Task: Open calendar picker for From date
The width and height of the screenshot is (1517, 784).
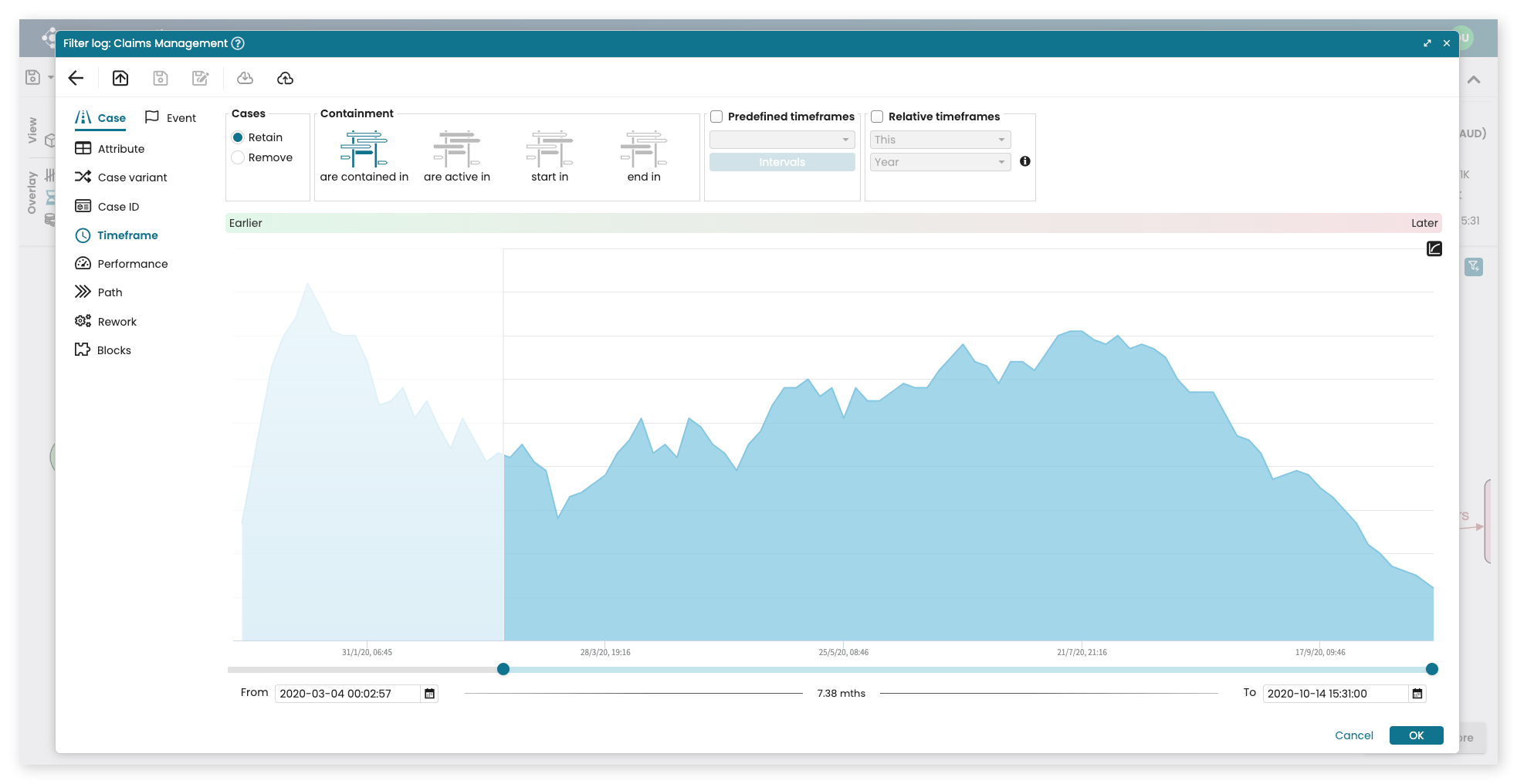Action: [430, 694]
